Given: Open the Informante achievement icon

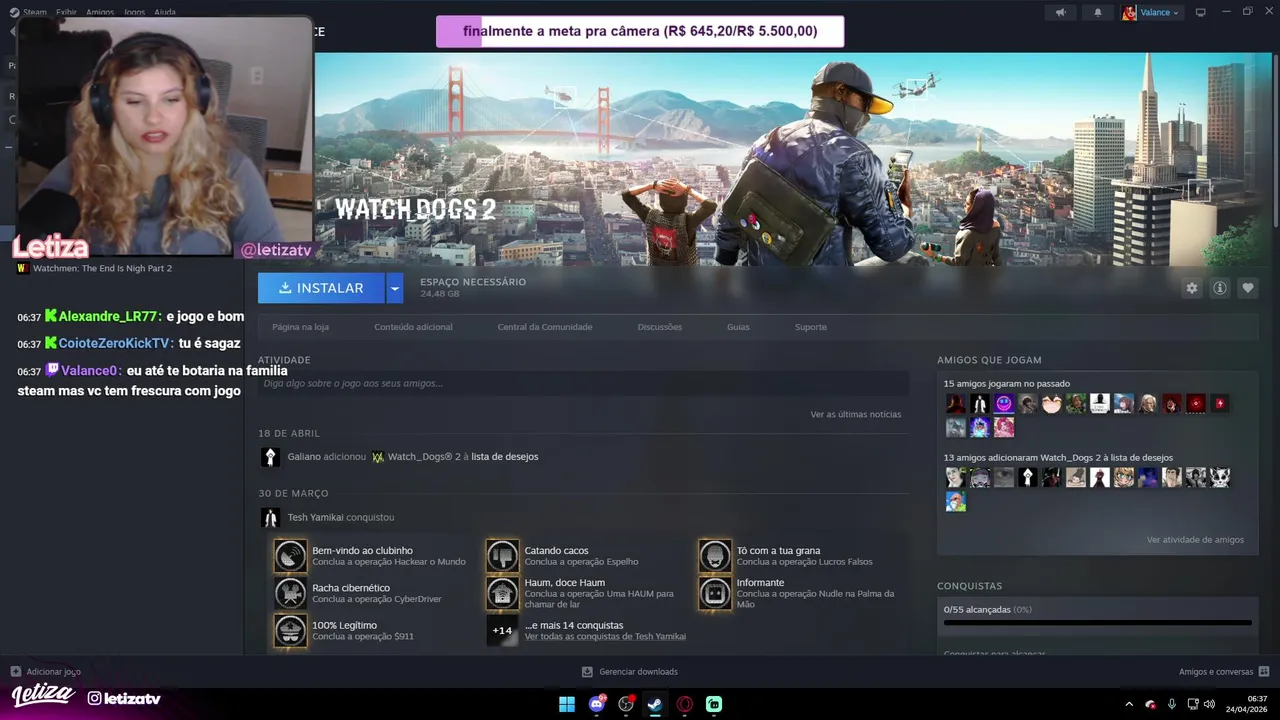Looking at the screenshot, I should pos(715,593).
